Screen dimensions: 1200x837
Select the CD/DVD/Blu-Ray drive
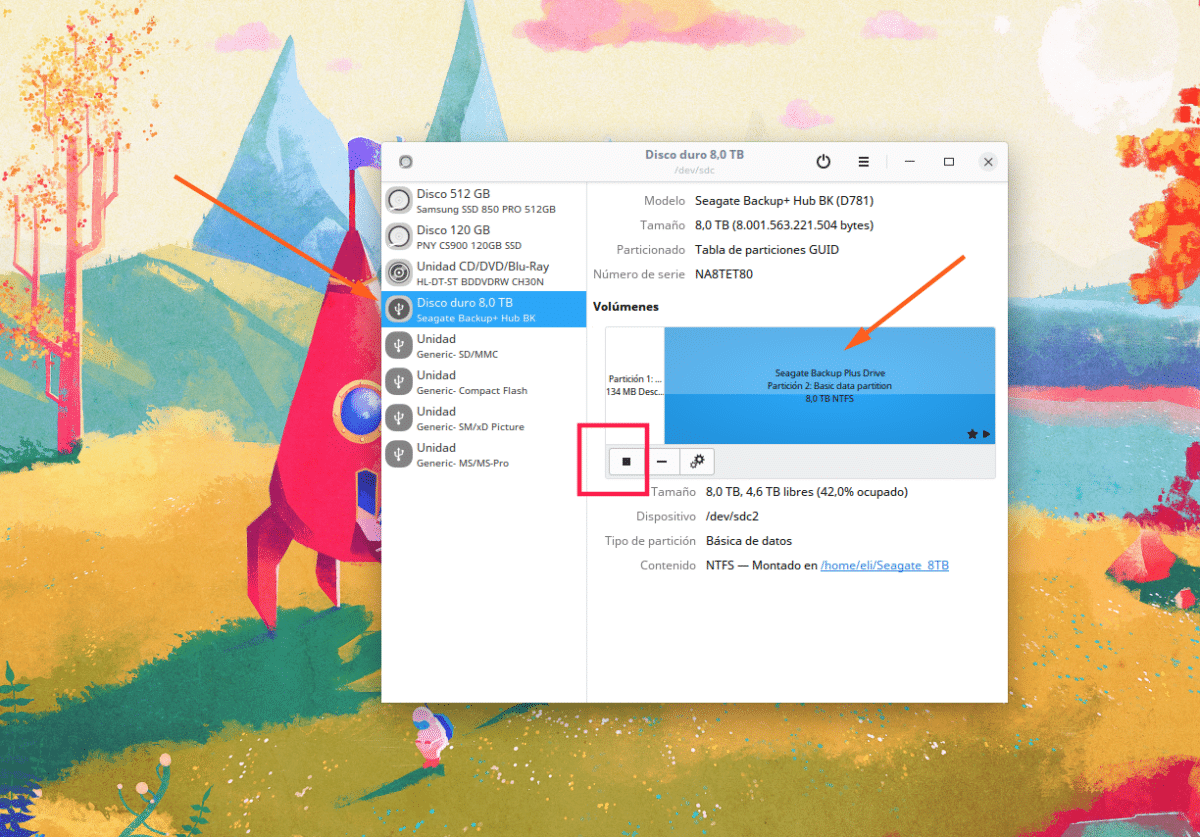pyautogui.click(x=484, y=273)
